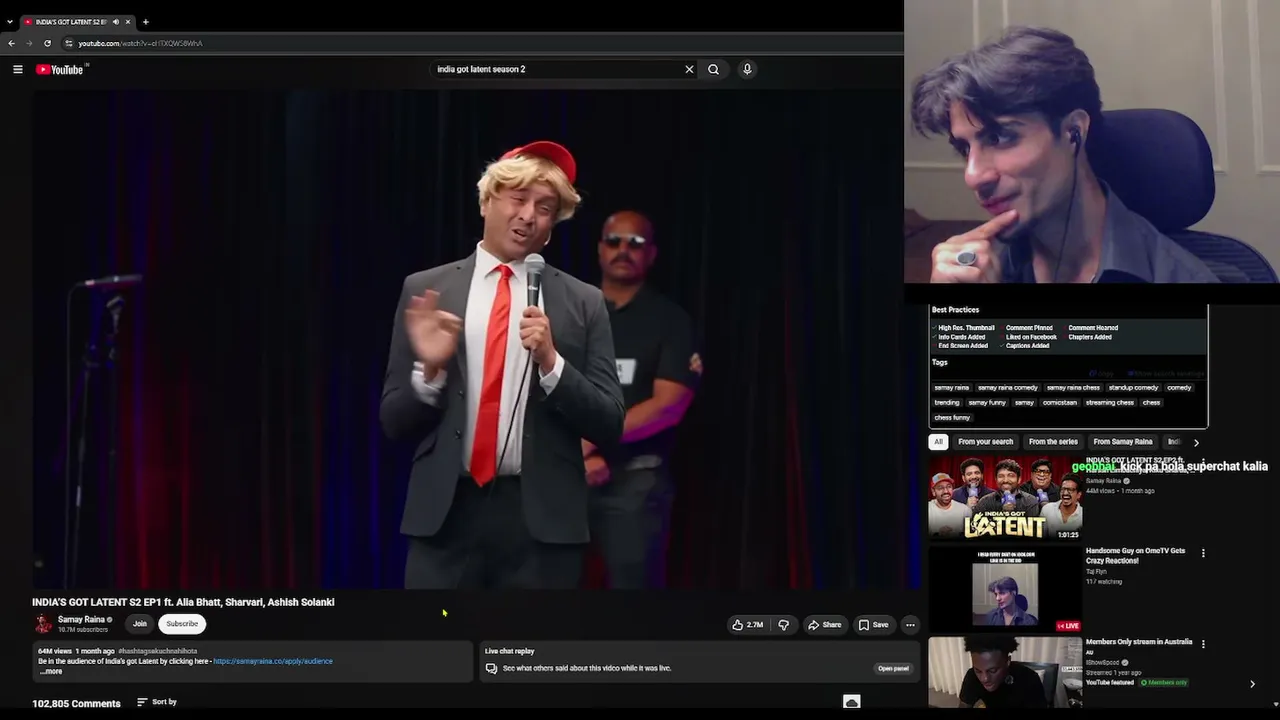The height and width of the screenshot is (720, 1280).
Task: Share the video
Action: coord(824,625)
